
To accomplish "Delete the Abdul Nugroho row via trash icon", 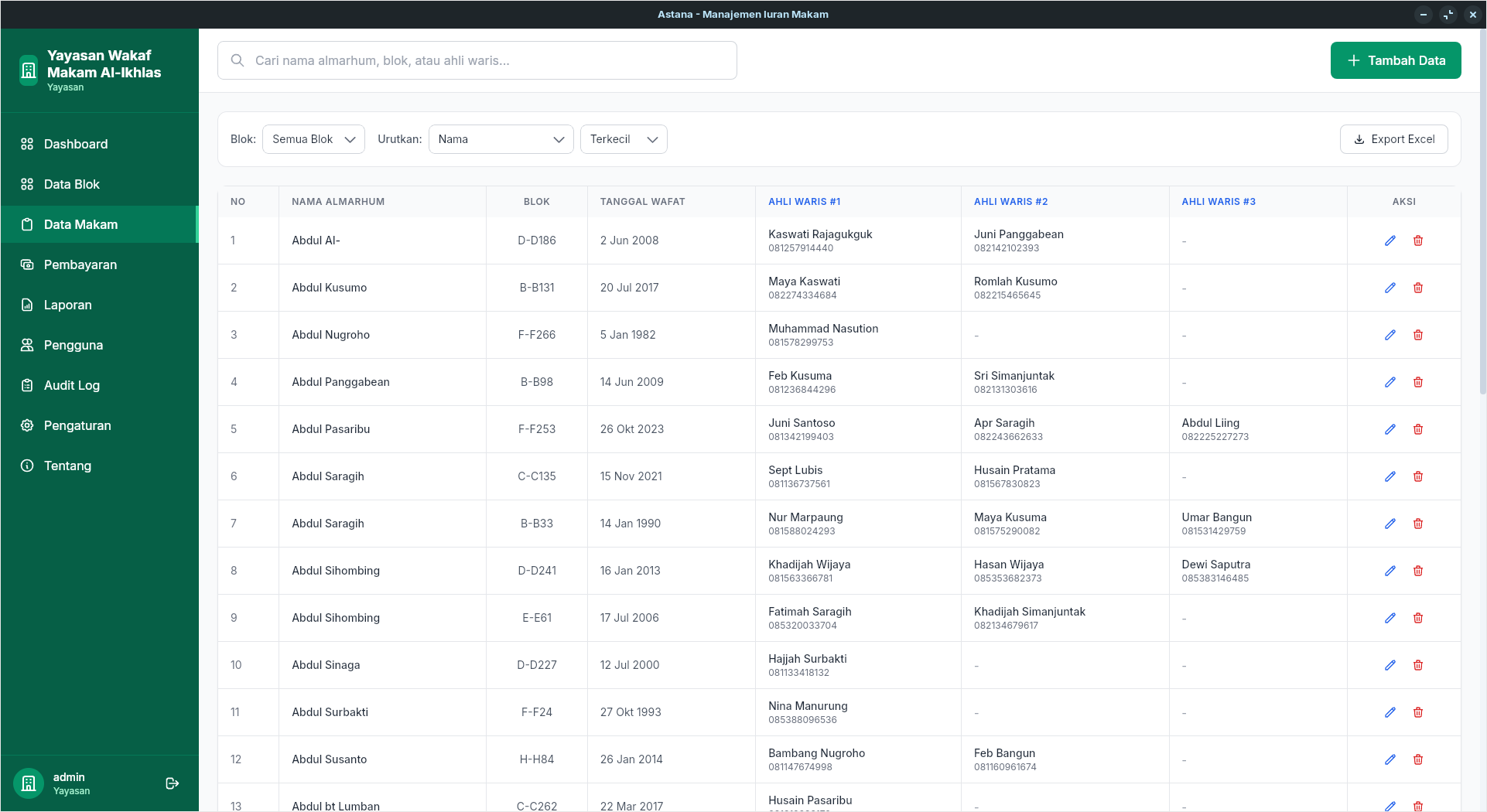I will [x=1417, y=335].
